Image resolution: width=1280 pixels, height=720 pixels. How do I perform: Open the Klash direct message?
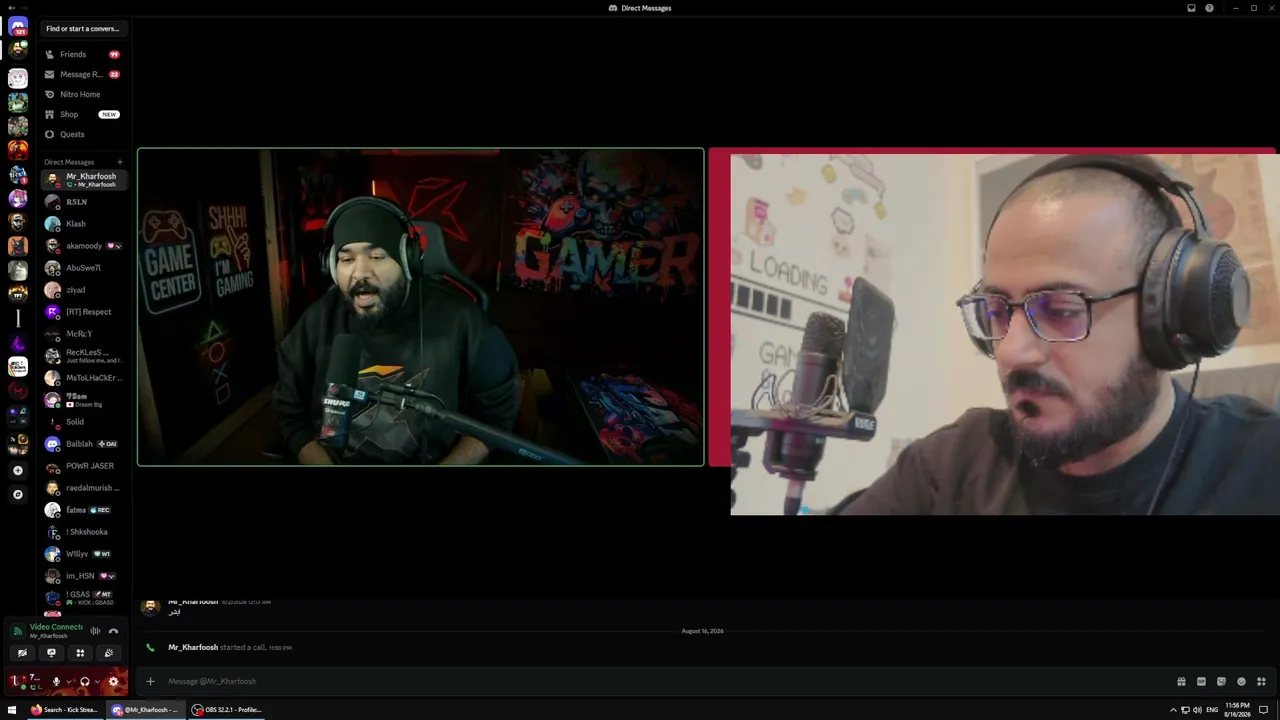84,224
